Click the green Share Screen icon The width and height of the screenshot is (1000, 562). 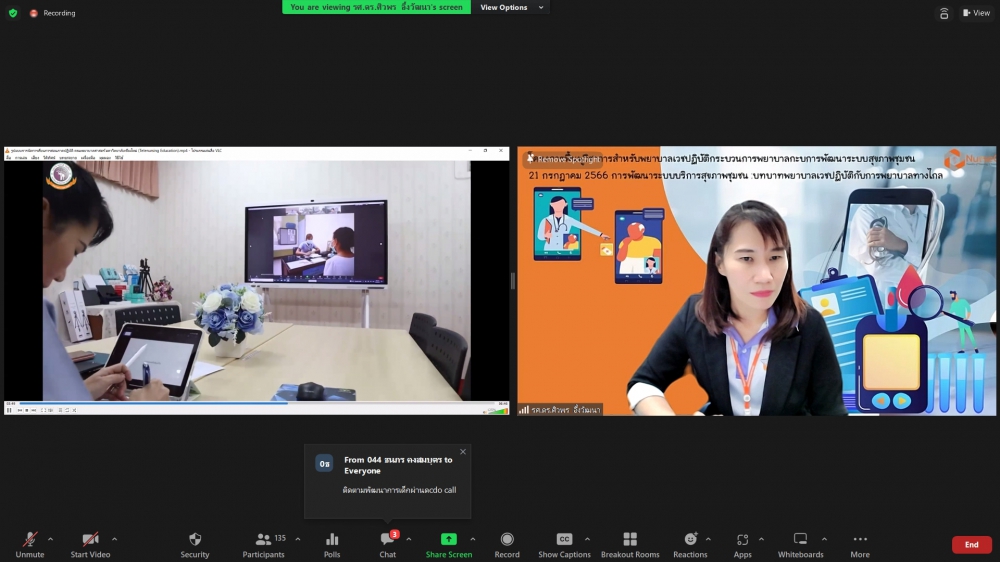click(449, 539)
